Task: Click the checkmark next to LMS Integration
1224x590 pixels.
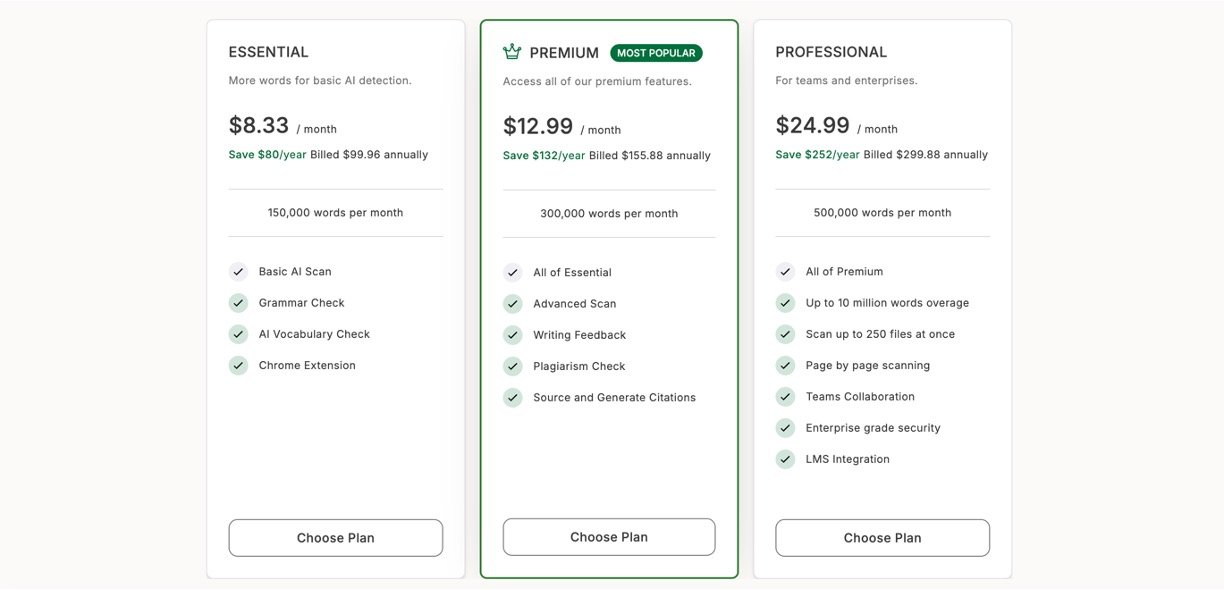Action: (785, 459)
